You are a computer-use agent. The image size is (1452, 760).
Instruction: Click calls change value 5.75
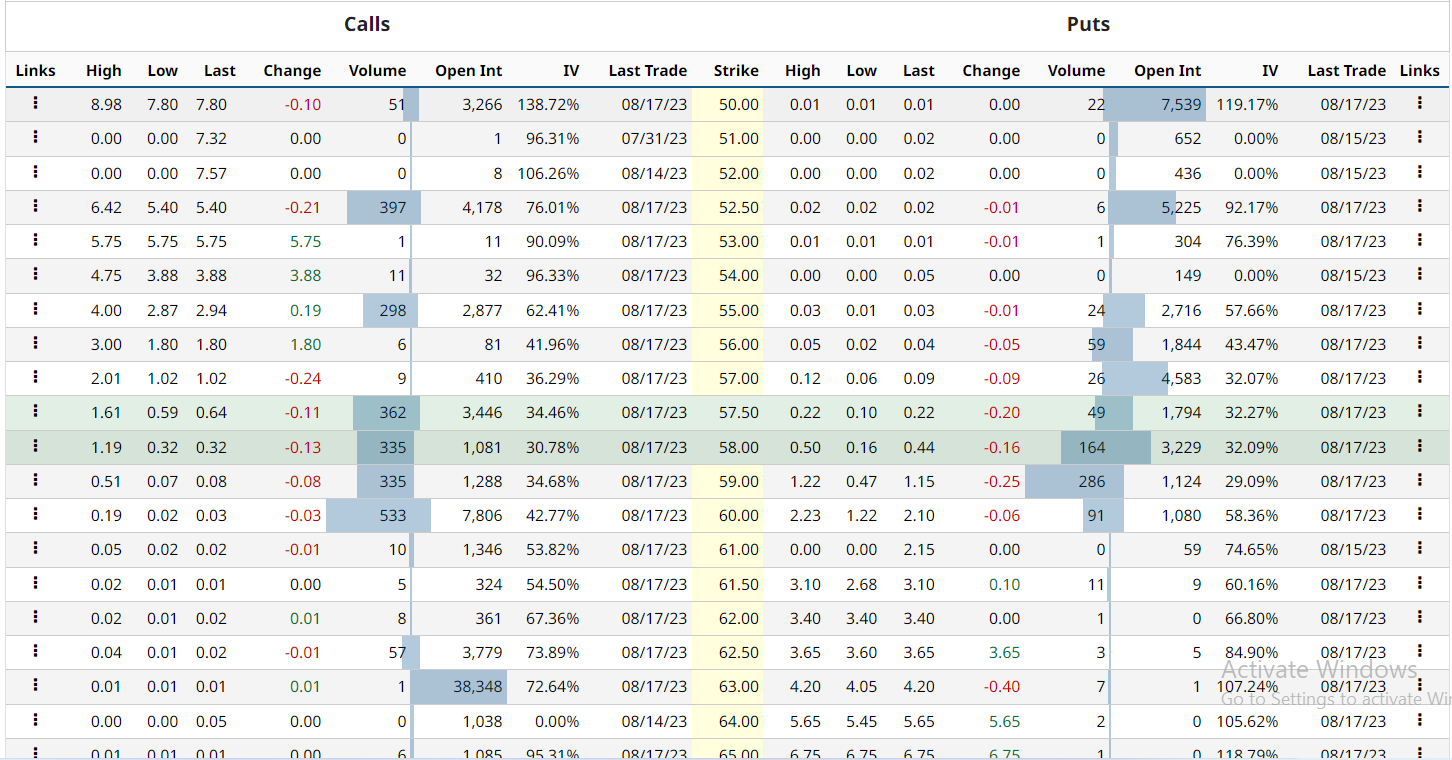(x=305, y=241)
